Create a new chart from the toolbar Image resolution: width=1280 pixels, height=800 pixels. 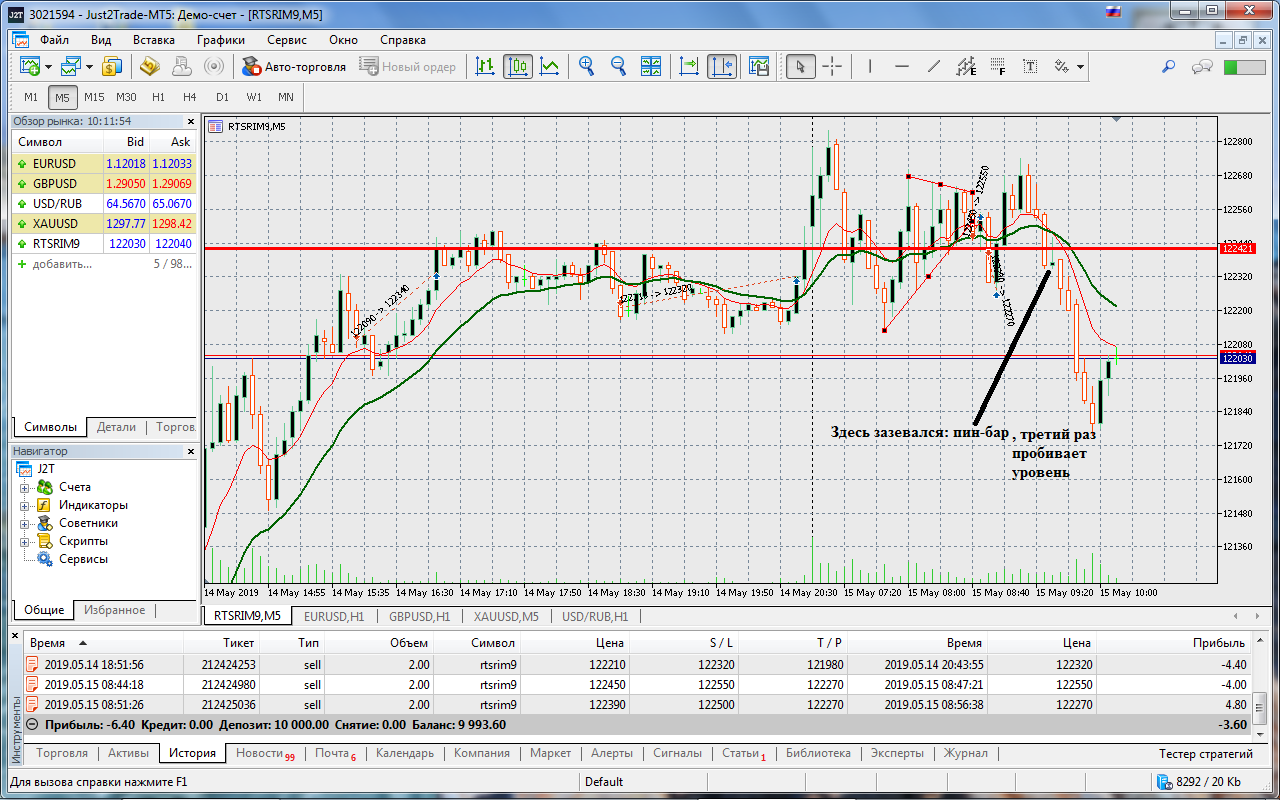point(28,67)
